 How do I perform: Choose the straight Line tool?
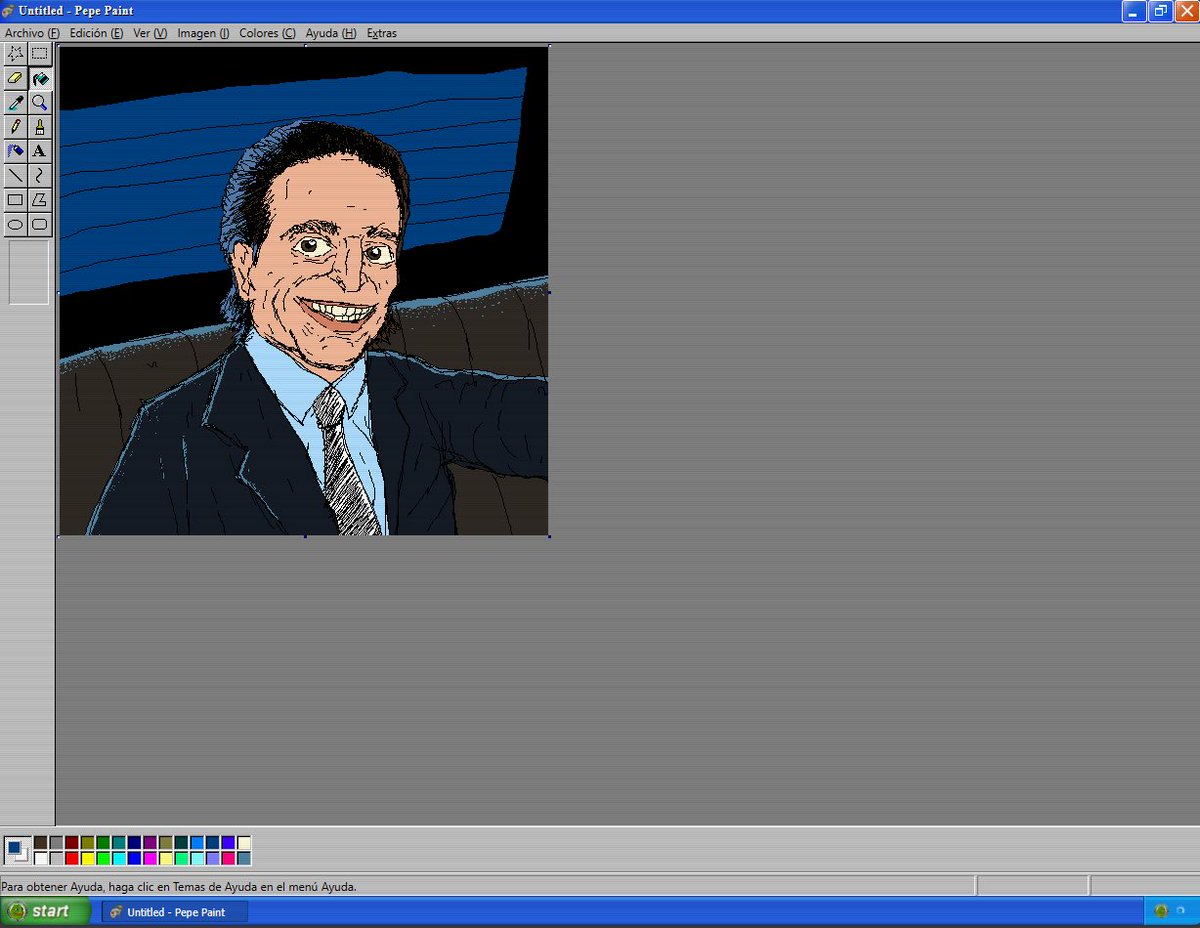point(15,176)
